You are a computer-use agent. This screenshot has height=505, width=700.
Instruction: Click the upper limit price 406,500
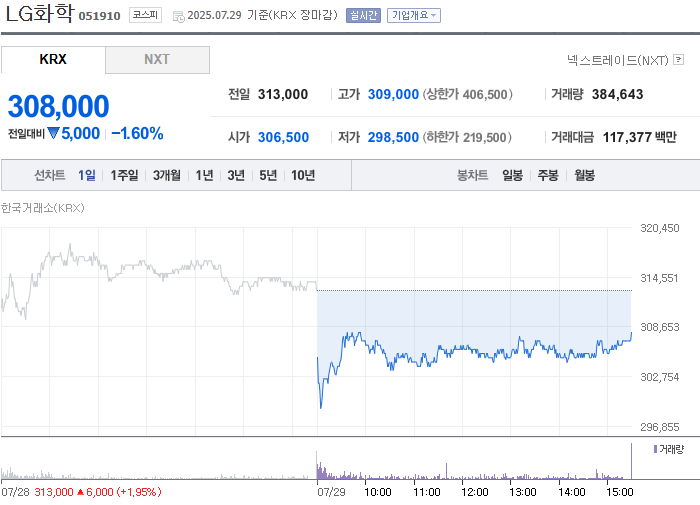coord(485,95)
